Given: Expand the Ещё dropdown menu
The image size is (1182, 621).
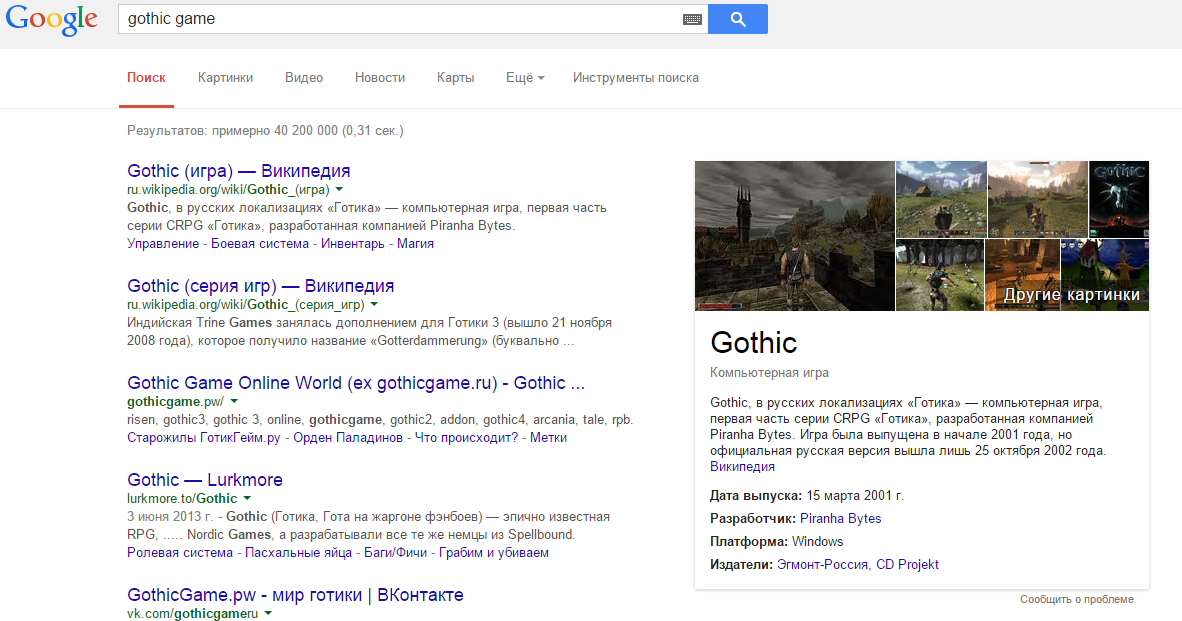Looking at the screenshot, I should 525,78.
